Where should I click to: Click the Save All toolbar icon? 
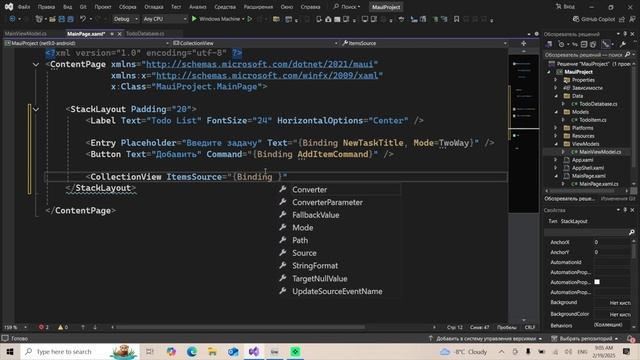click(70, 19)
